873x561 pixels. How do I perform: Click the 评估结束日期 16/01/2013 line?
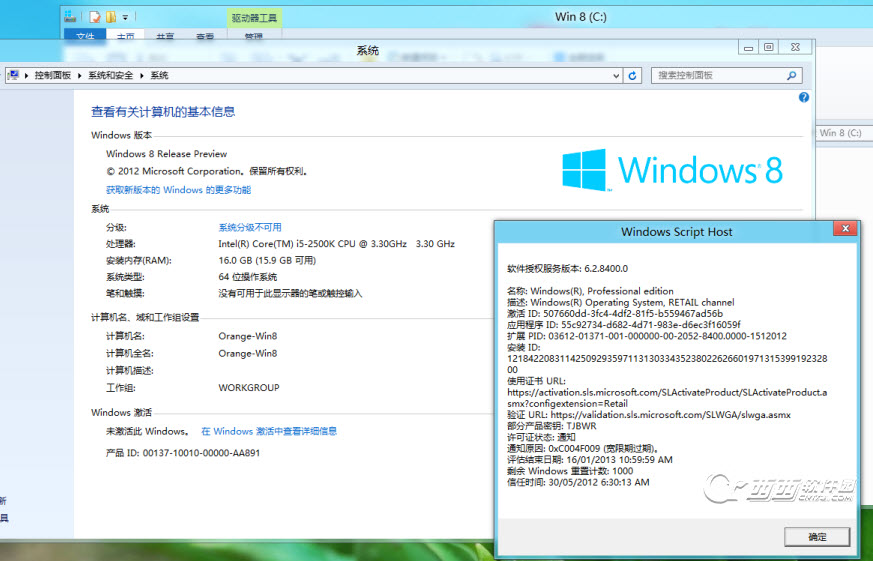coord(590,460)
